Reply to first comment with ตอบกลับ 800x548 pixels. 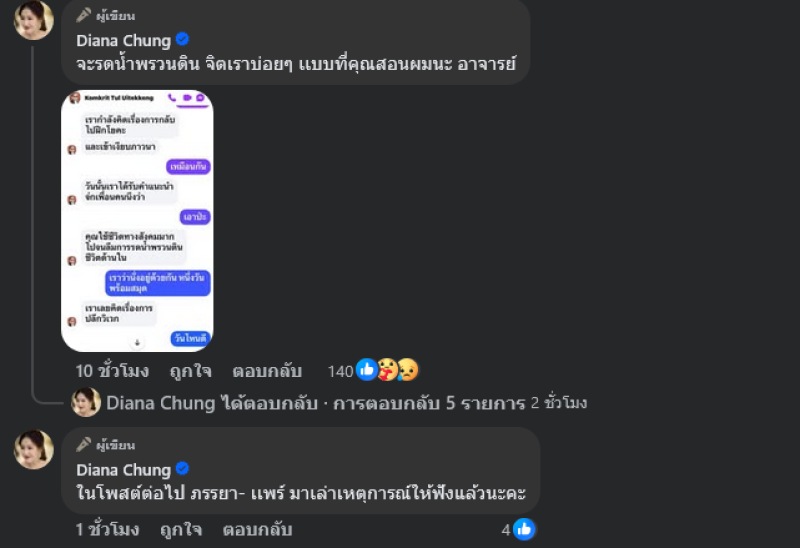pos(267,371)
